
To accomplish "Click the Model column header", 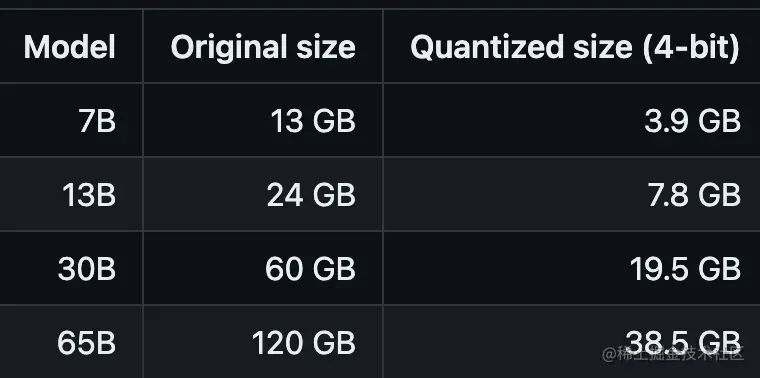I will coord(70,47).
